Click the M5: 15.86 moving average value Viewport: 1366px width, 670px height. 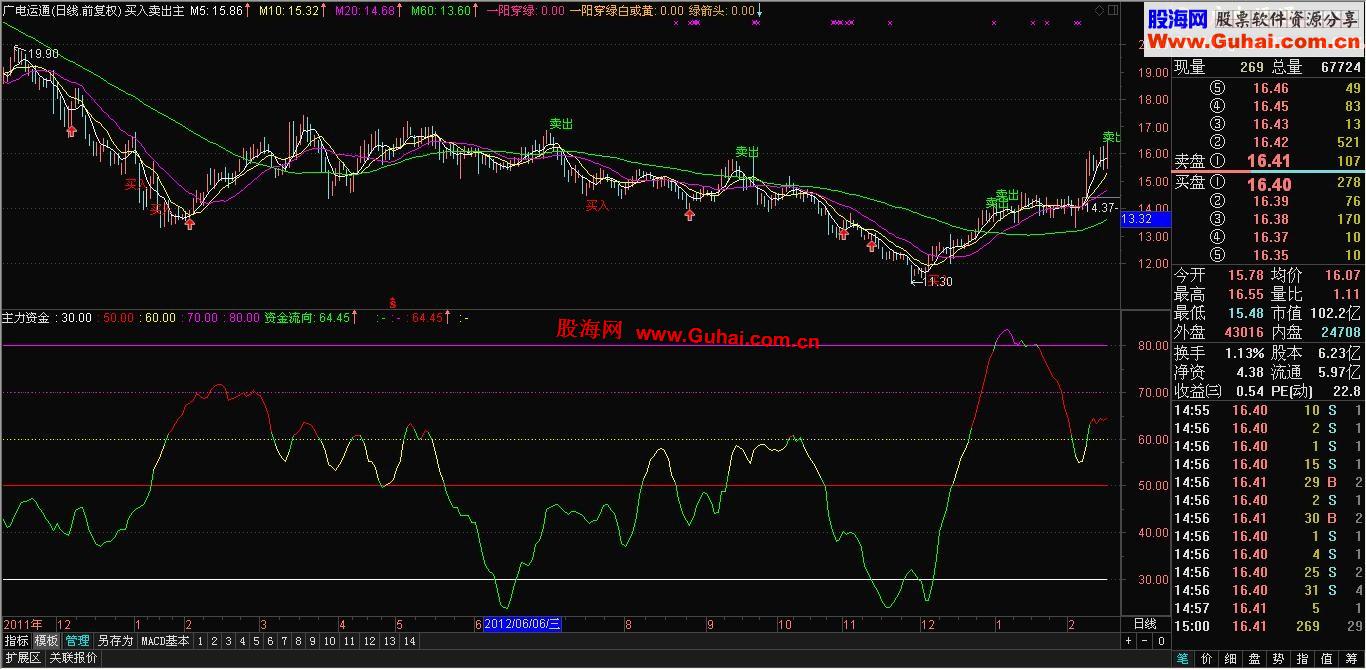pyautogui.click(x=216, y=10)
